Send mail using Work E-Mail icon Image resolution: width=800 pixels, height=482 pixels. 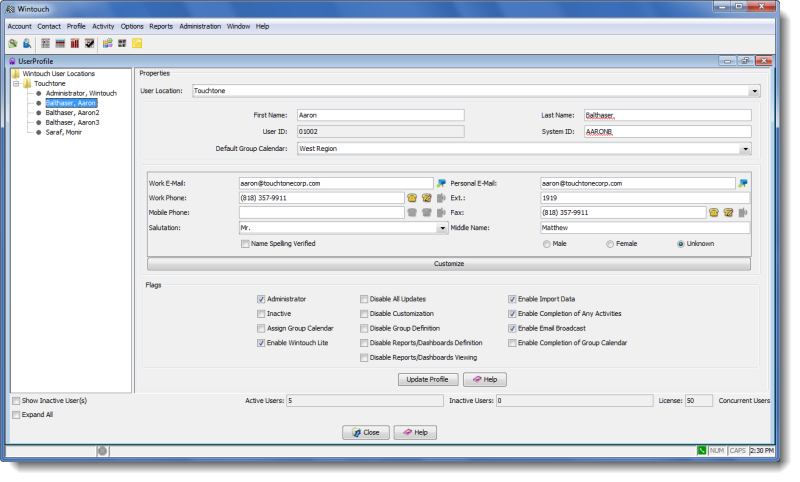coord(441,184)
